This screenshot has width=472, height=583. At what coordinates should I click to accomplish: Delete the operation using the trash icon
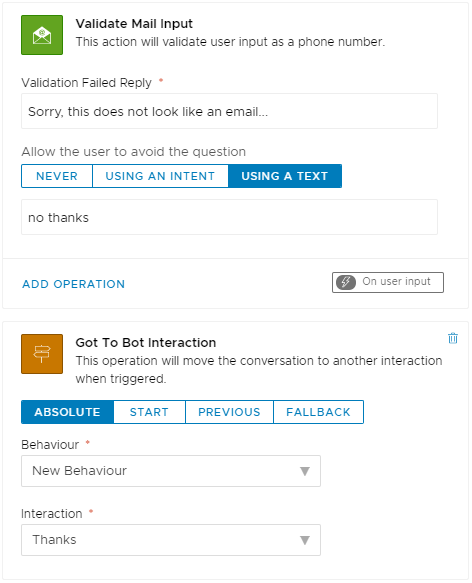[453, 338]
